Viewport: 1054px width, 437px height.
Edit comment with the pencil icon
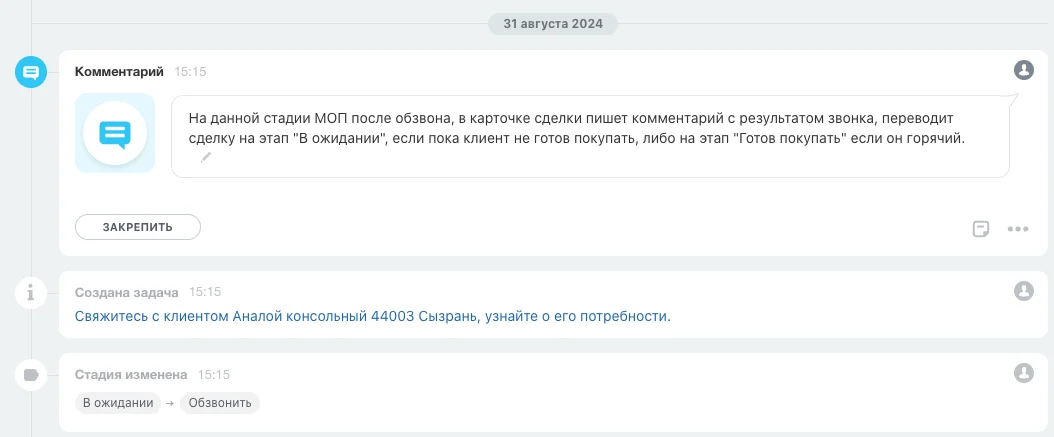206,157
